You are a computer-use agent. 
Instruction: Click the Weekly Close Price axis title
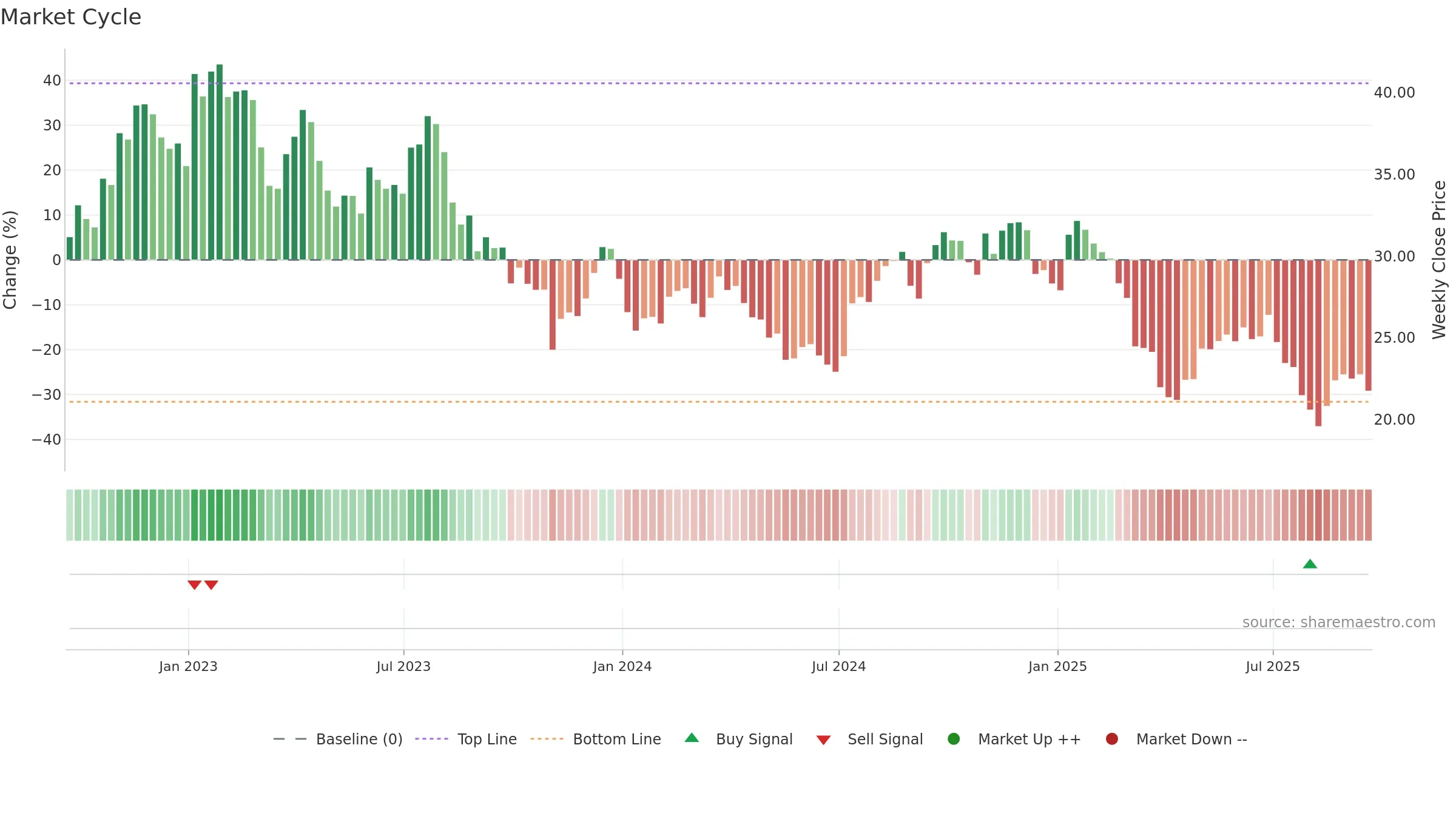1439,260
